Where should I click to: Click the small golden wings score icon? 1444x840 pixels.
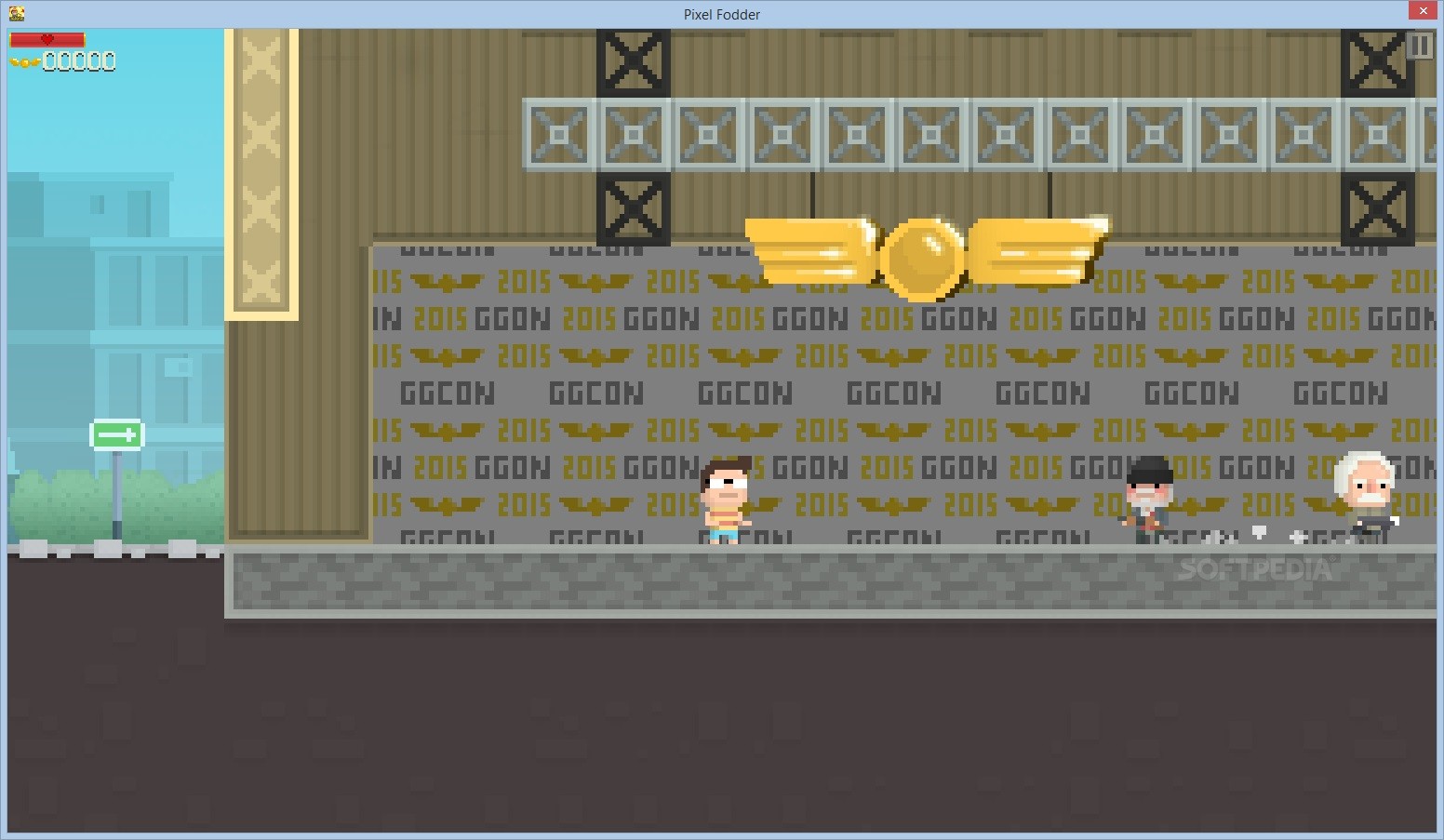tap(25, 62)
